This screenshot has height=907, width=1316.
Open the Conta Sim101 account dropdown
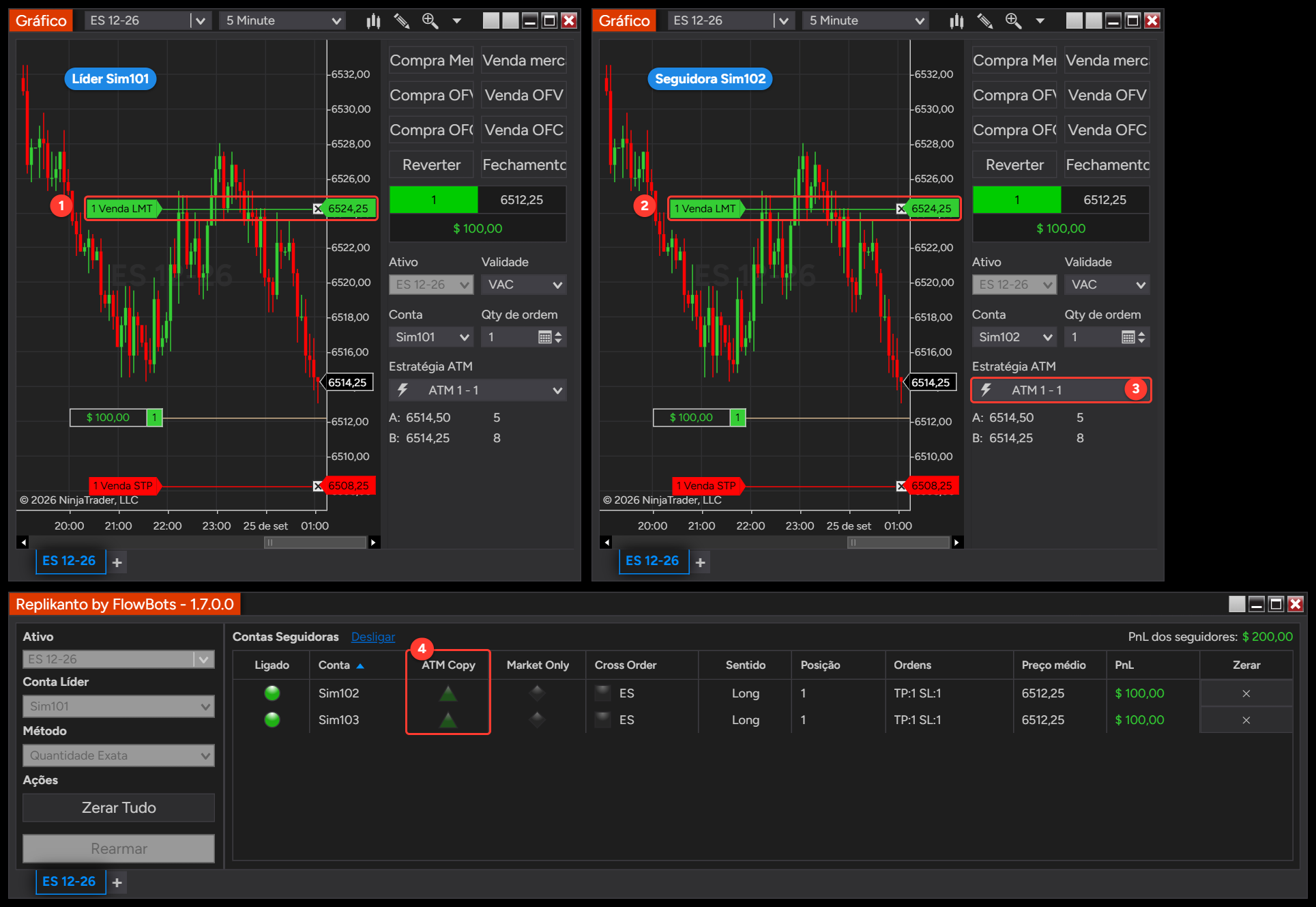[x=431, y=337]
